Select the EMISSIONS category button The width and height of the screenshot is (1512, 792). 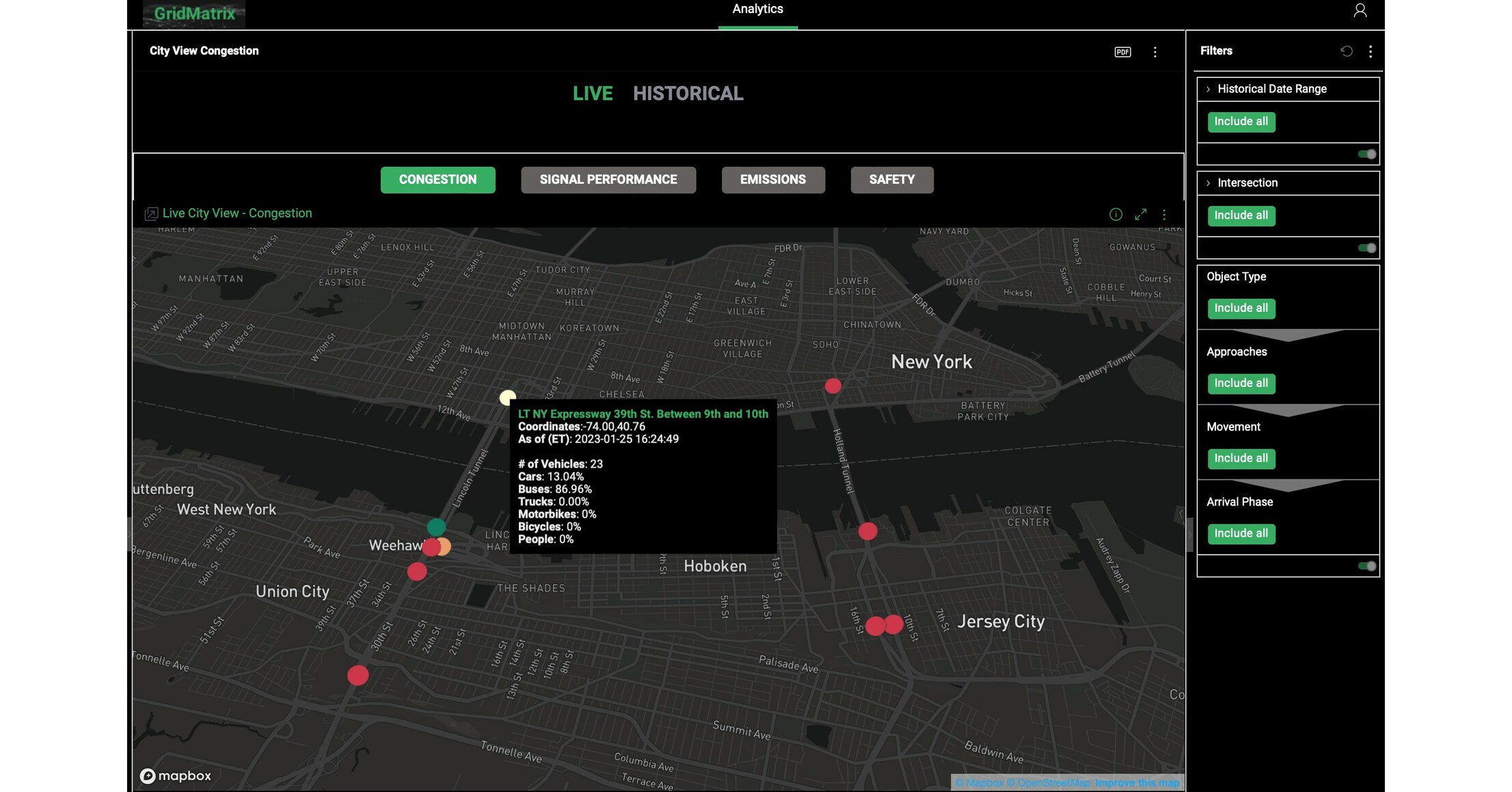click(772, 179)
